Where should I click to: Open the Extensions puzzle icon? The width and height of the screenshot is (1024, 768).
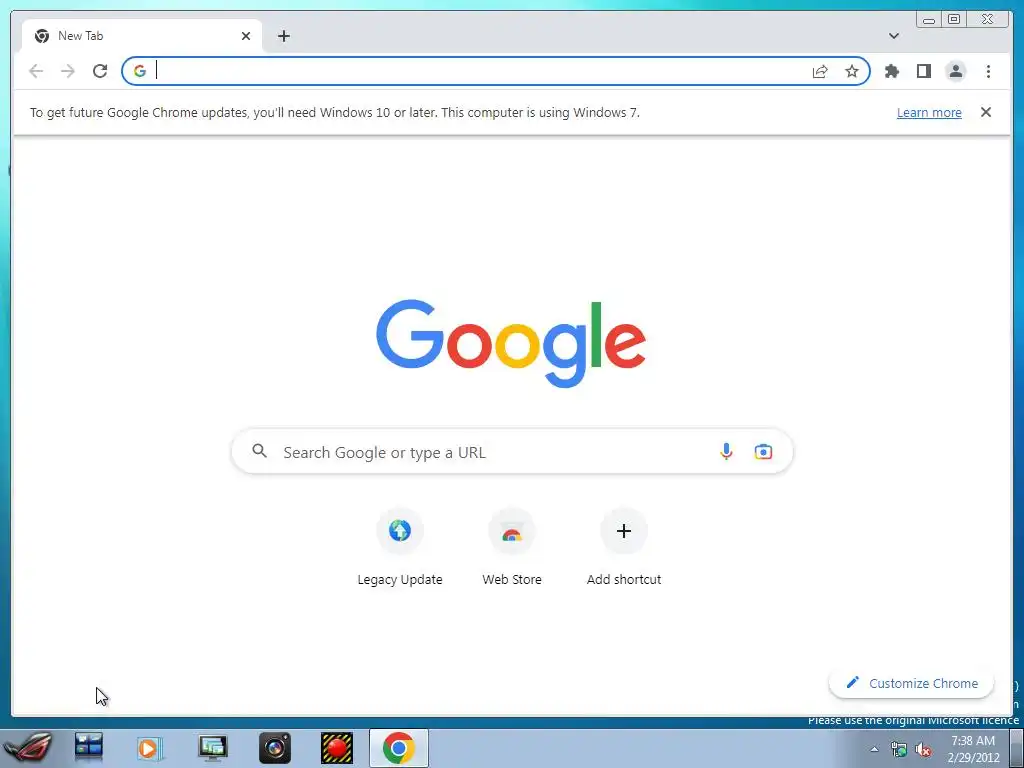coord(891,71)
